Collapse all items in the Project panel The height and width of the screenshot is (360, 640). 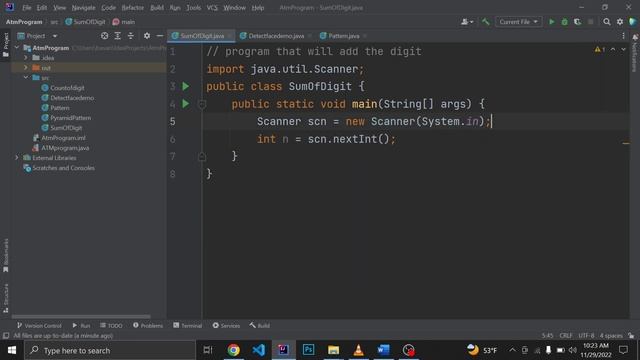click(131, 36)
